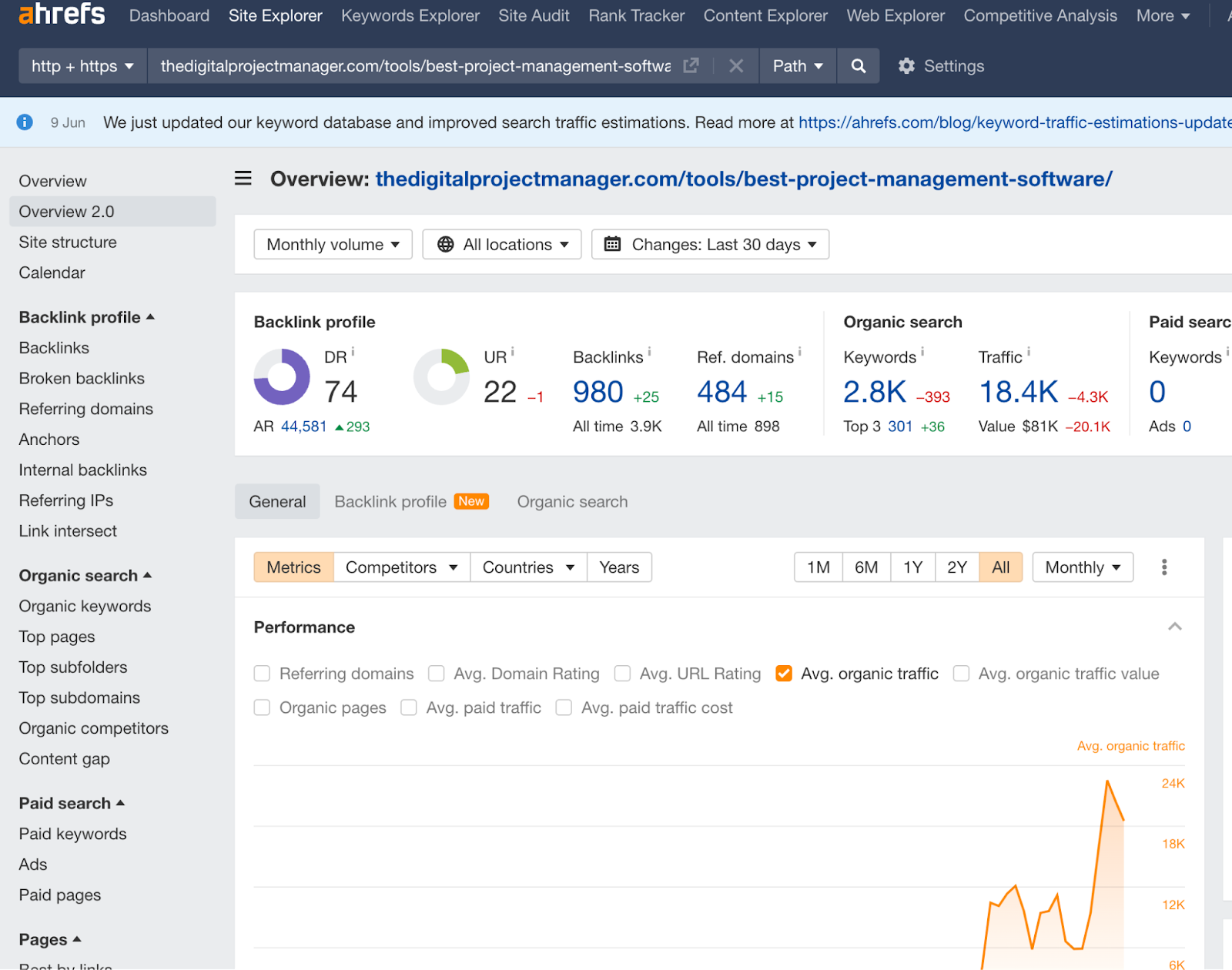The image size is (1232, 970).
Task: Enable Avg. paid traffic checkbox
Action: coord(409,707)
